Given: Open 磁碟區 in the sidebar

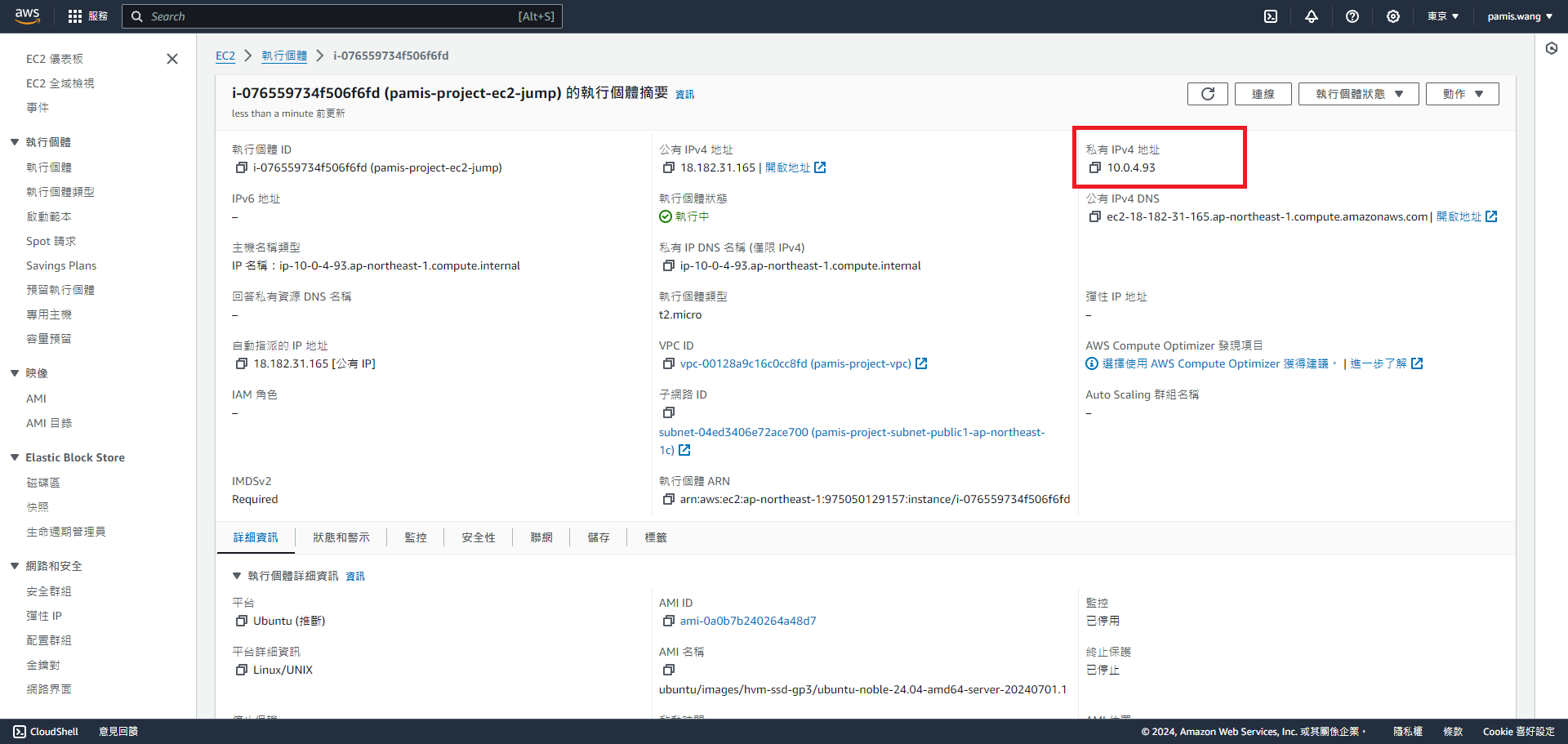Looking at the screenshot, I should [x=43, y=483].
